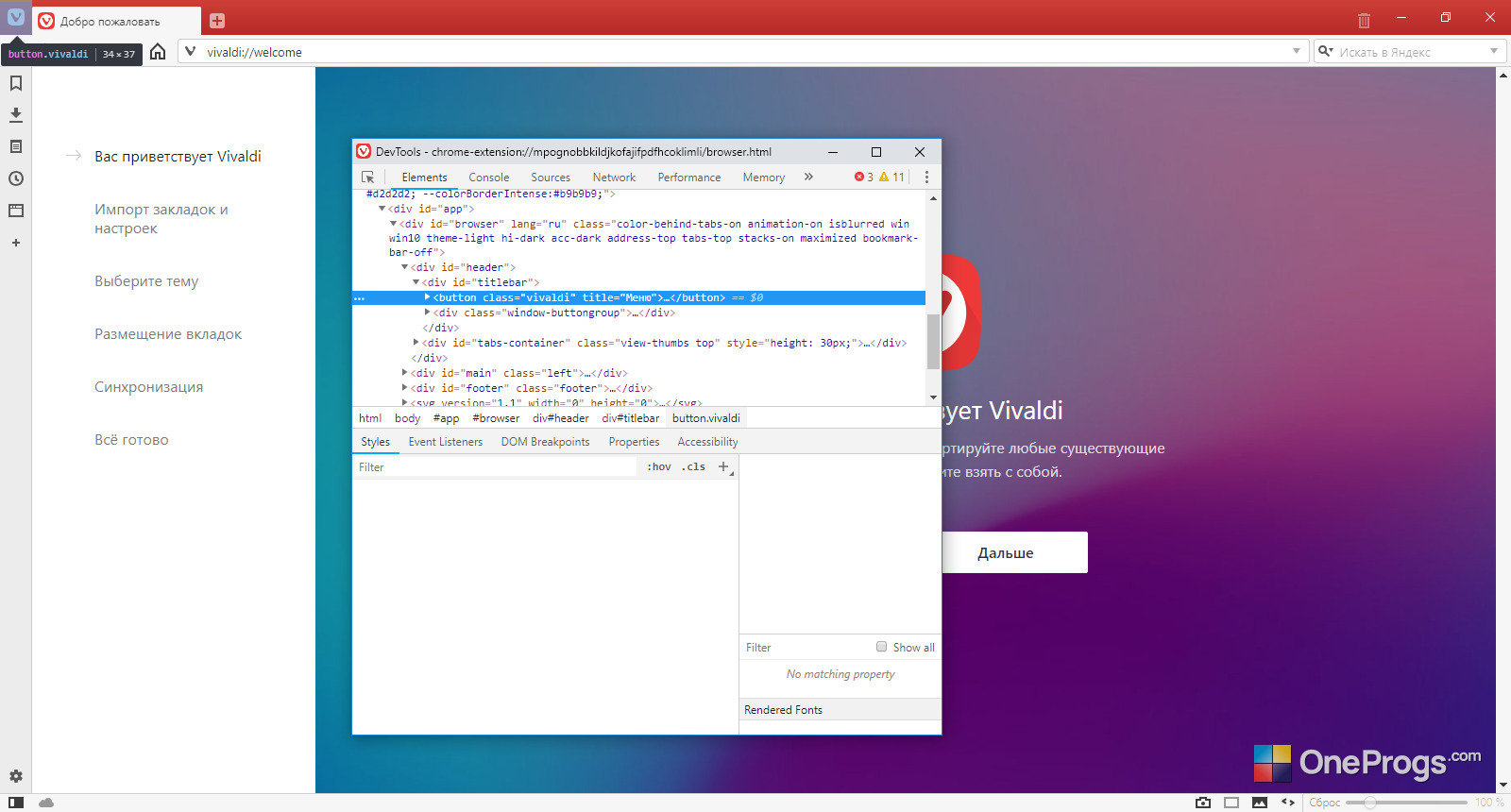Show more DevTools tabs
Screen dimensions: 1511x812
click(808, 177)
